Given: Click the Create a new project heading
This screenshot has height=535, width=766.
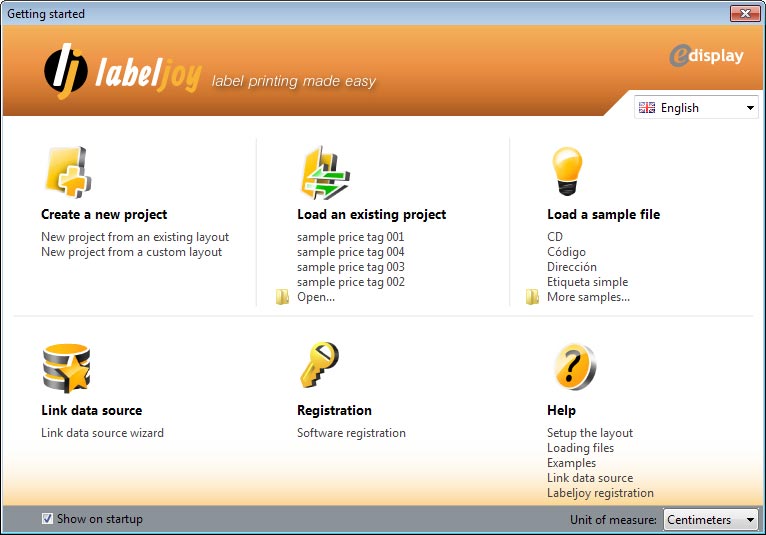Looking at the screenshot, I should (x=104, y=214).
